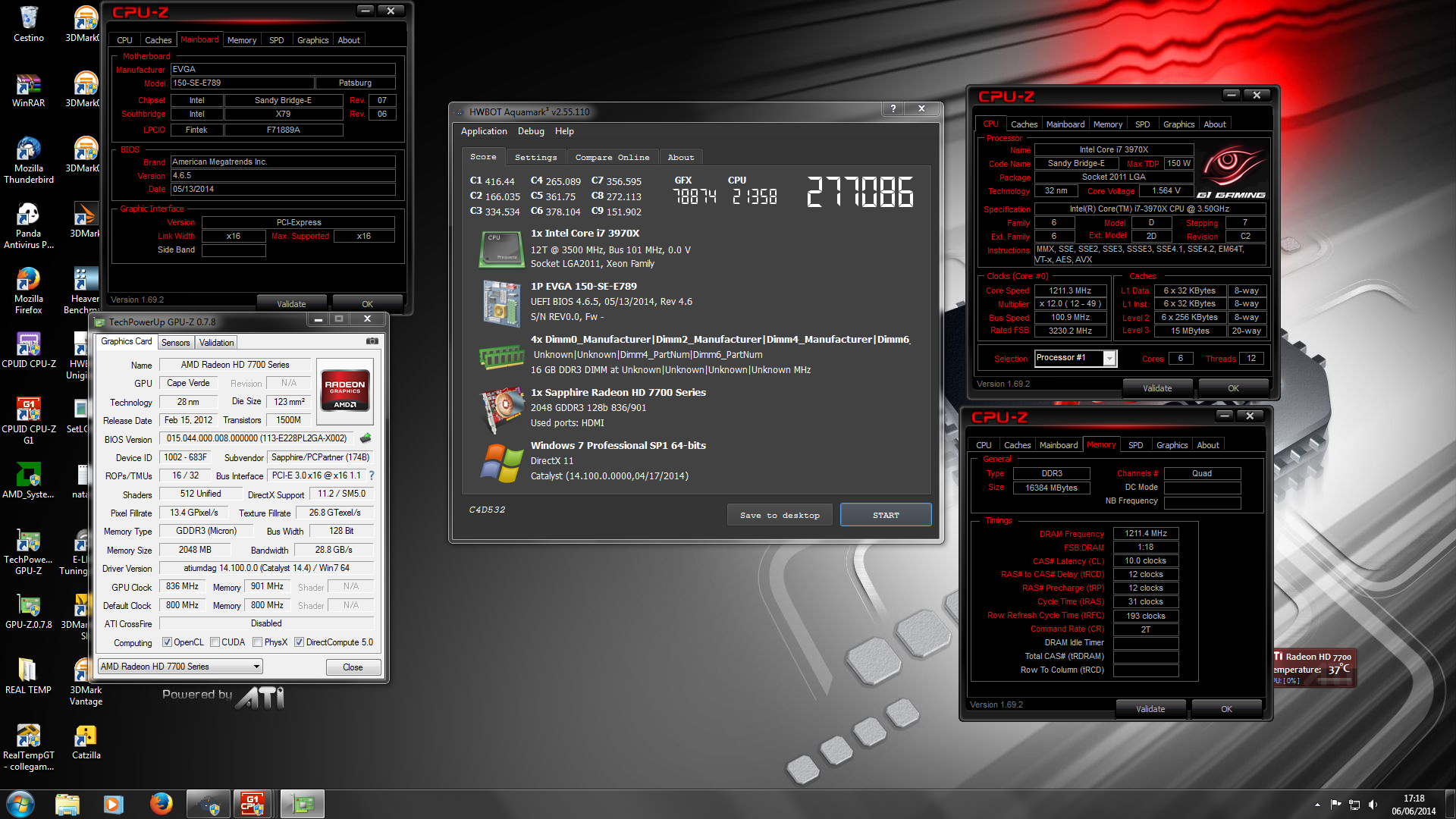Click the GPU-Z screenshot camera icon
This screenshot has width=1456, height=819.
372,341
